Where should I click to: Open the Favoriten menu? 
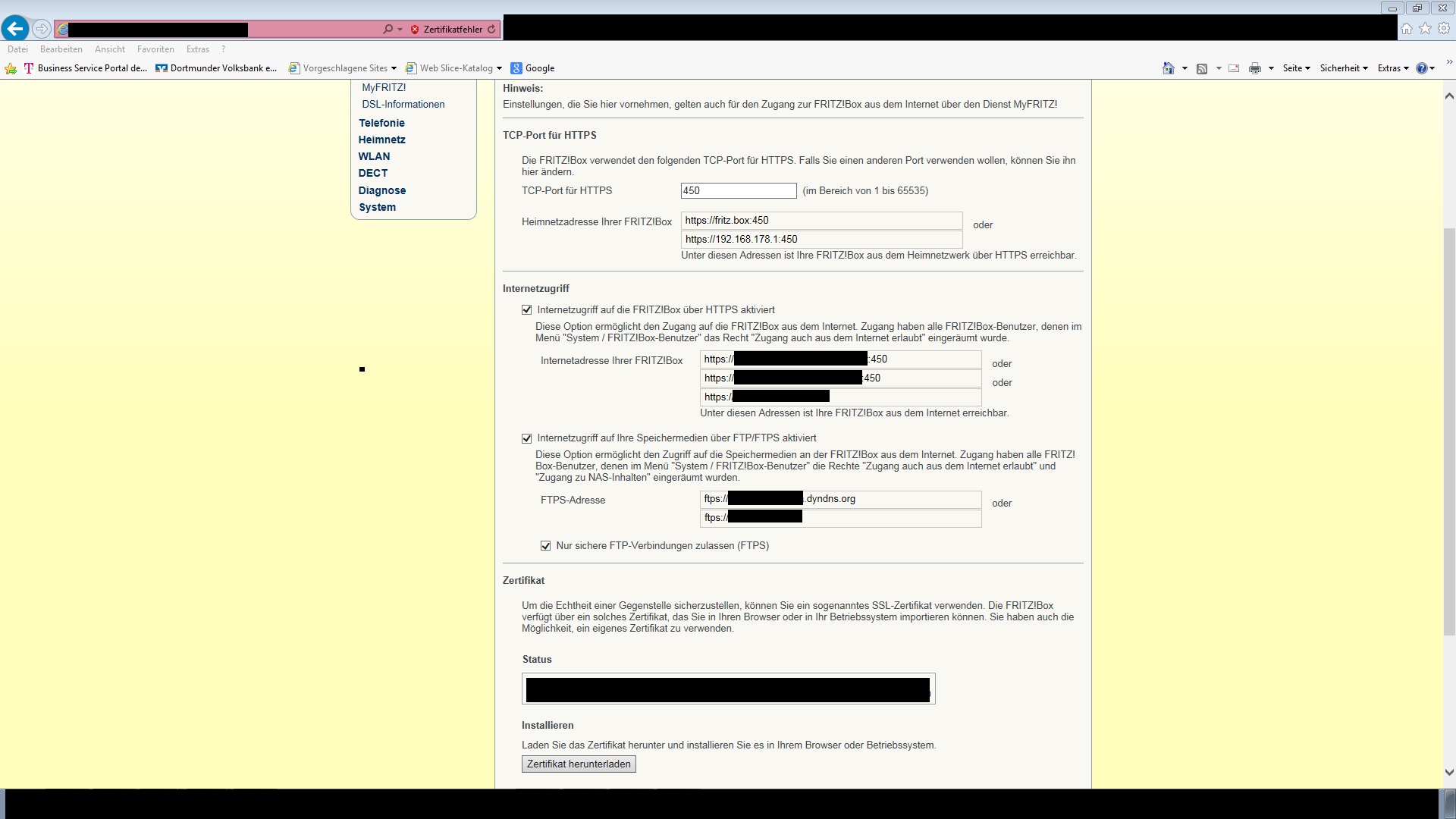tap(155, 49)
